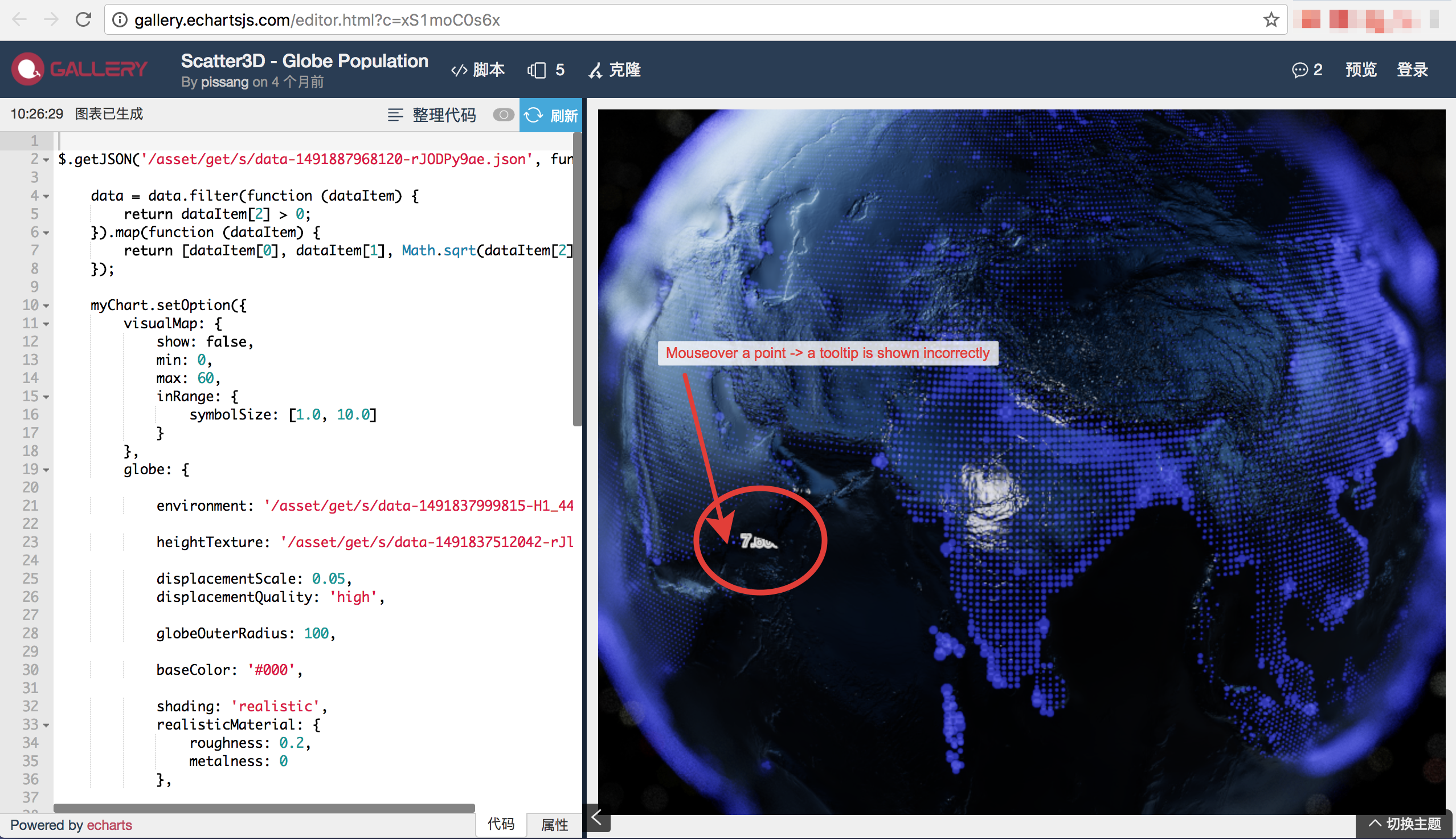
Task: Open the 脚本 script view icon
Action: coord(459,69)
